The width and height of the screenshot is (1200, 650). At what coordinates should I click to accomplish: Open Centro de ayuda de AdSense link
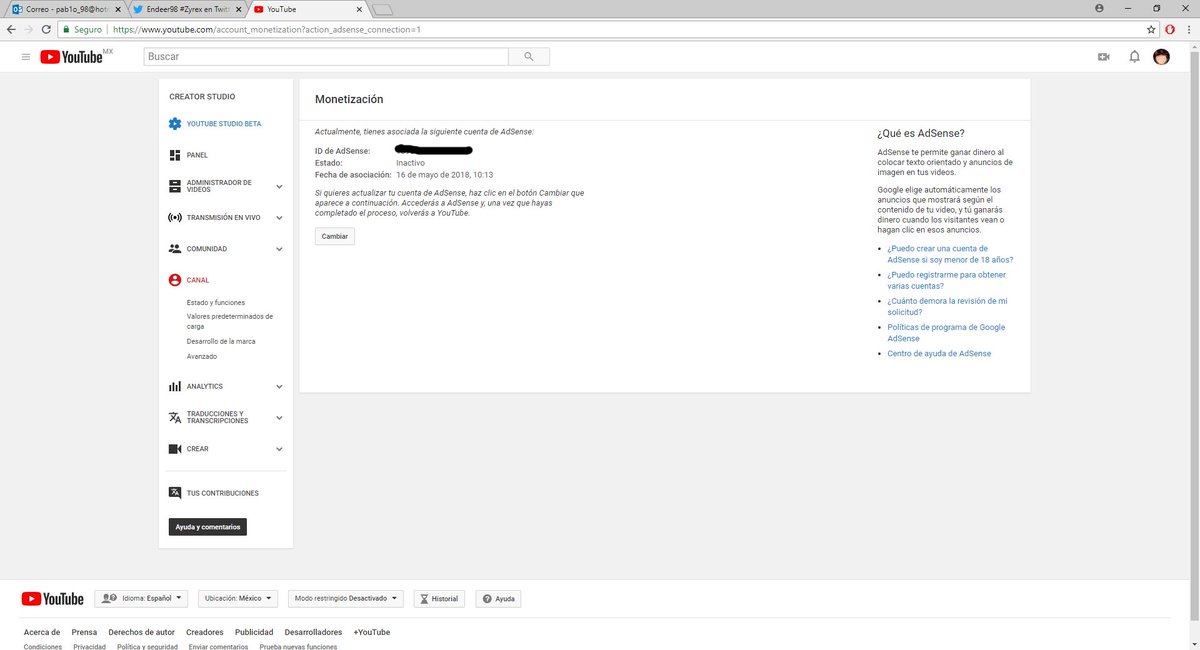click(x=939, y=353)
